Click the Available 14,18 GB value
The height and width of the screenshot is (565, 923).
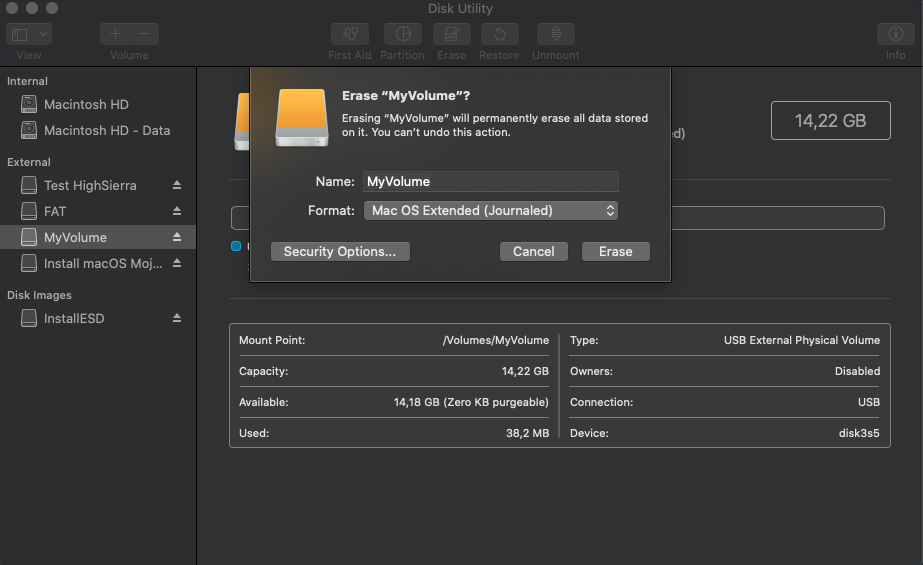[x=471, y=402]
